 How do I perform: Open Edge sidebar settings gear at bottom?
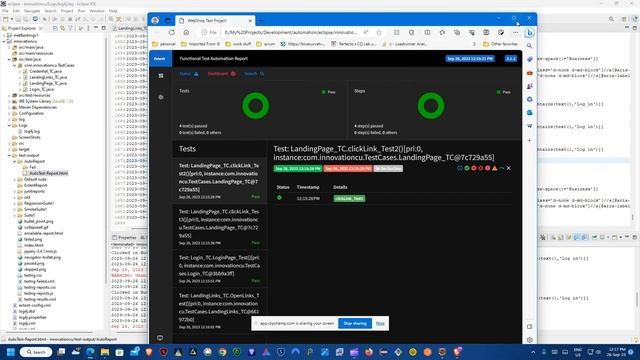[529, 340]
